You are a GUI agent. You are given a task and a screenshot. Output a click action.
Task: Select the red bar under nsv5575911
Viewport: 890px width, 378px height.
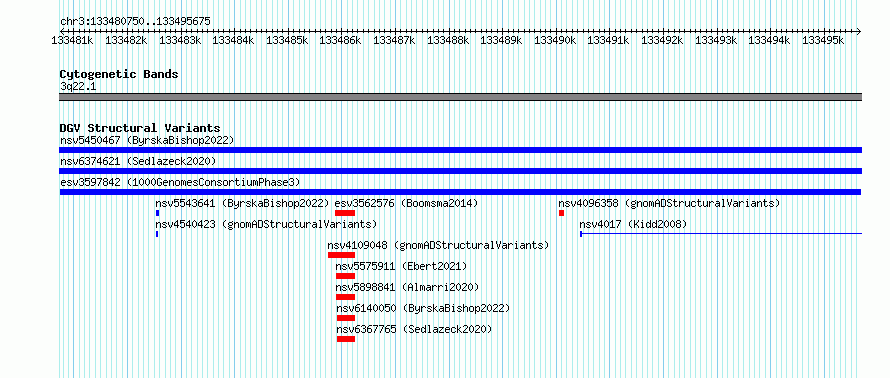pyautogui.click(x=345, y=276)
